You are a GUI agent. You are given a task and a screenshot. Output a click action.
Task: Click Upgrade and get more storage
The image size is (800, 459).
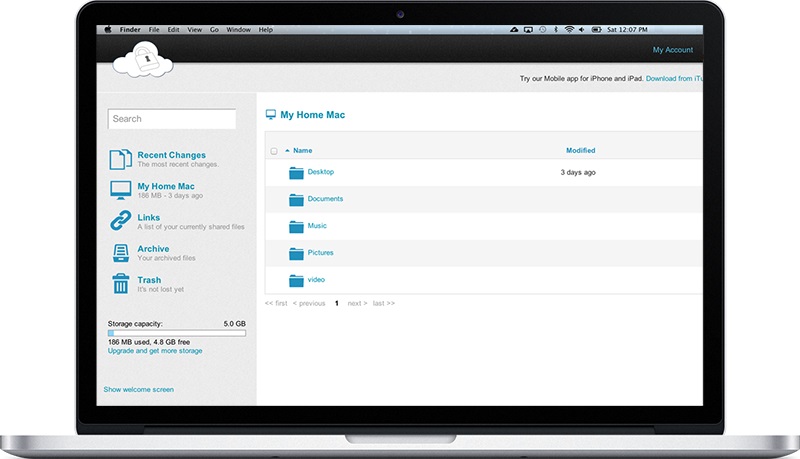pos(155,351)
